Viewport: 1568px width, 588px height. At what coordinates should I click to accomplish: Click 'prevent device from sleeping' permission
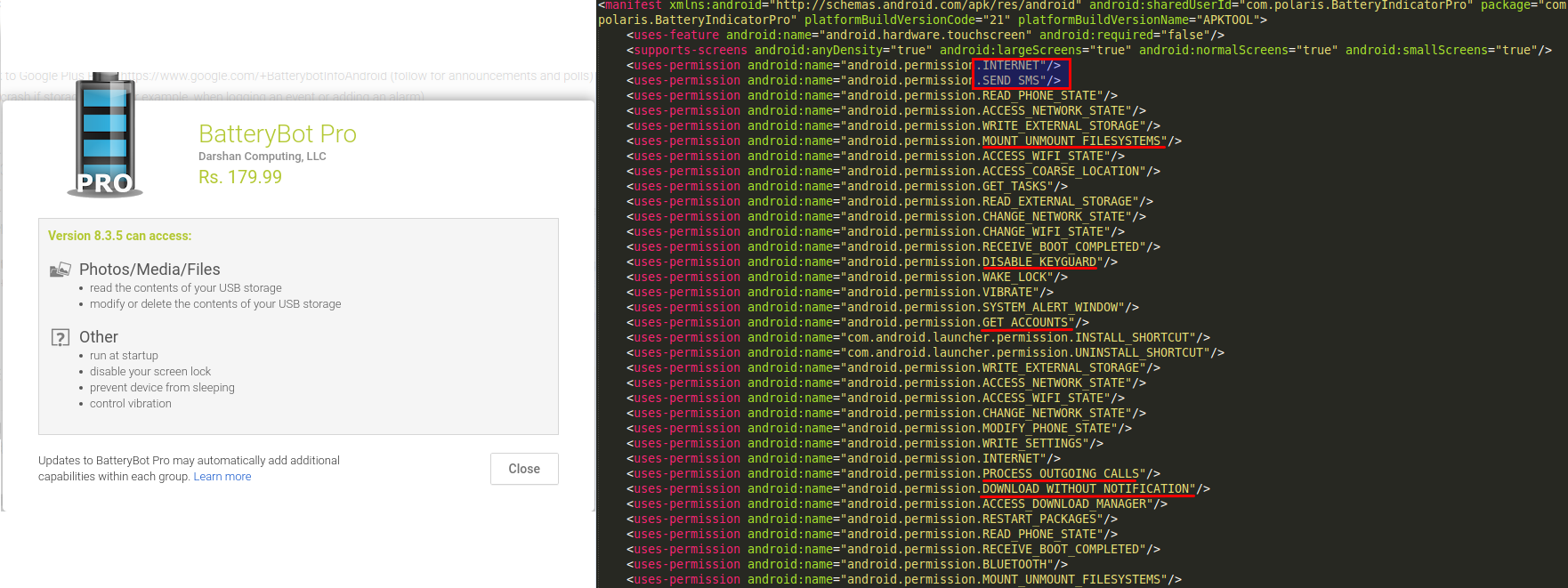pyautogui.click(x=162, y=388)
